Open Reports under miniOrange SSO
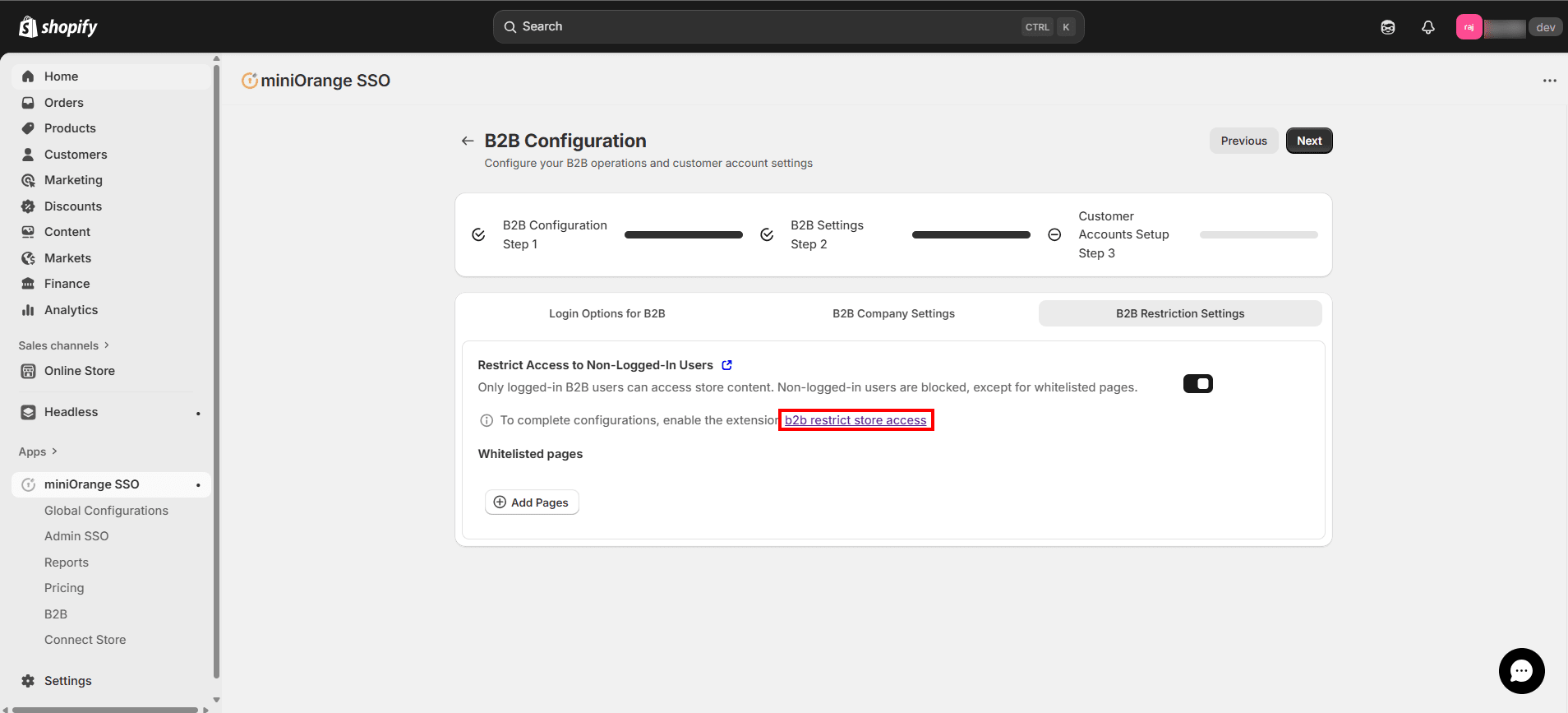Screen dimensions: 1568x713 pos(67,563)
